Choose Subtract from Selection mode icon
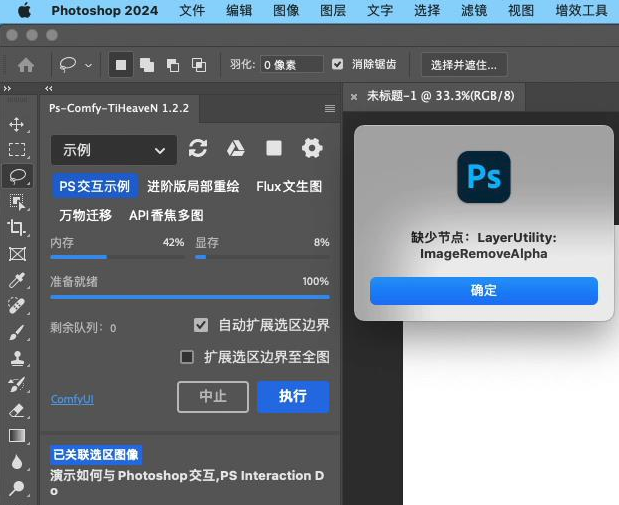The width and height of the screenshot is (619, 505). 173,65
